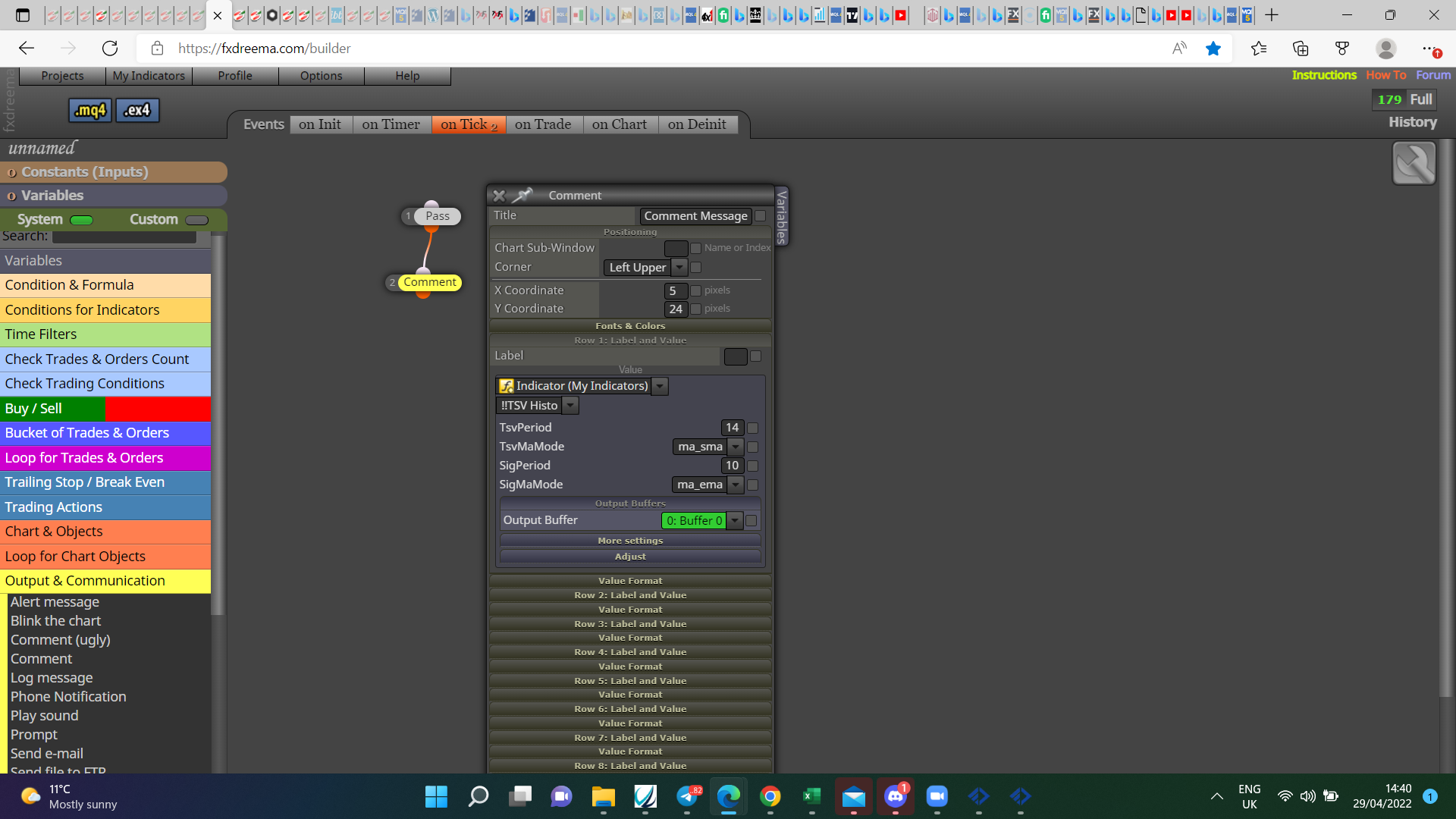Open Discord from the taskbar

click(896, 796)
